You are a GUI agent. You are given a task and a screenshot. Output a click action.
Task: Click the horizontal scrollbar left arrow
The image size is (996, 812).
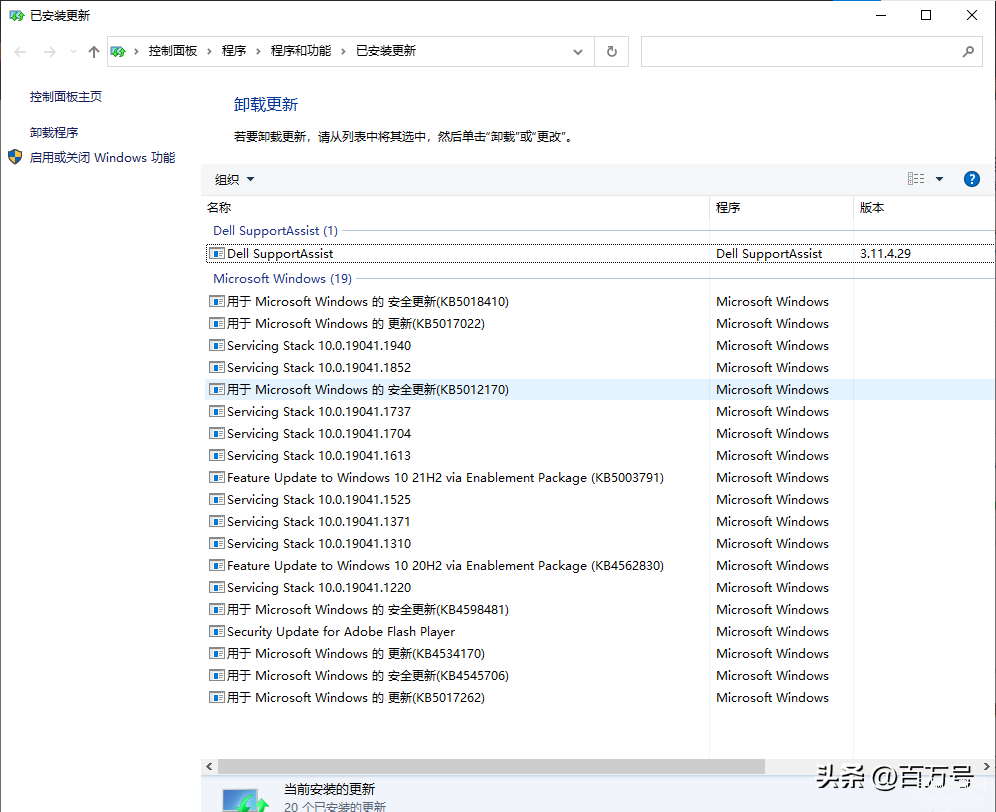(x=209, y=767)
